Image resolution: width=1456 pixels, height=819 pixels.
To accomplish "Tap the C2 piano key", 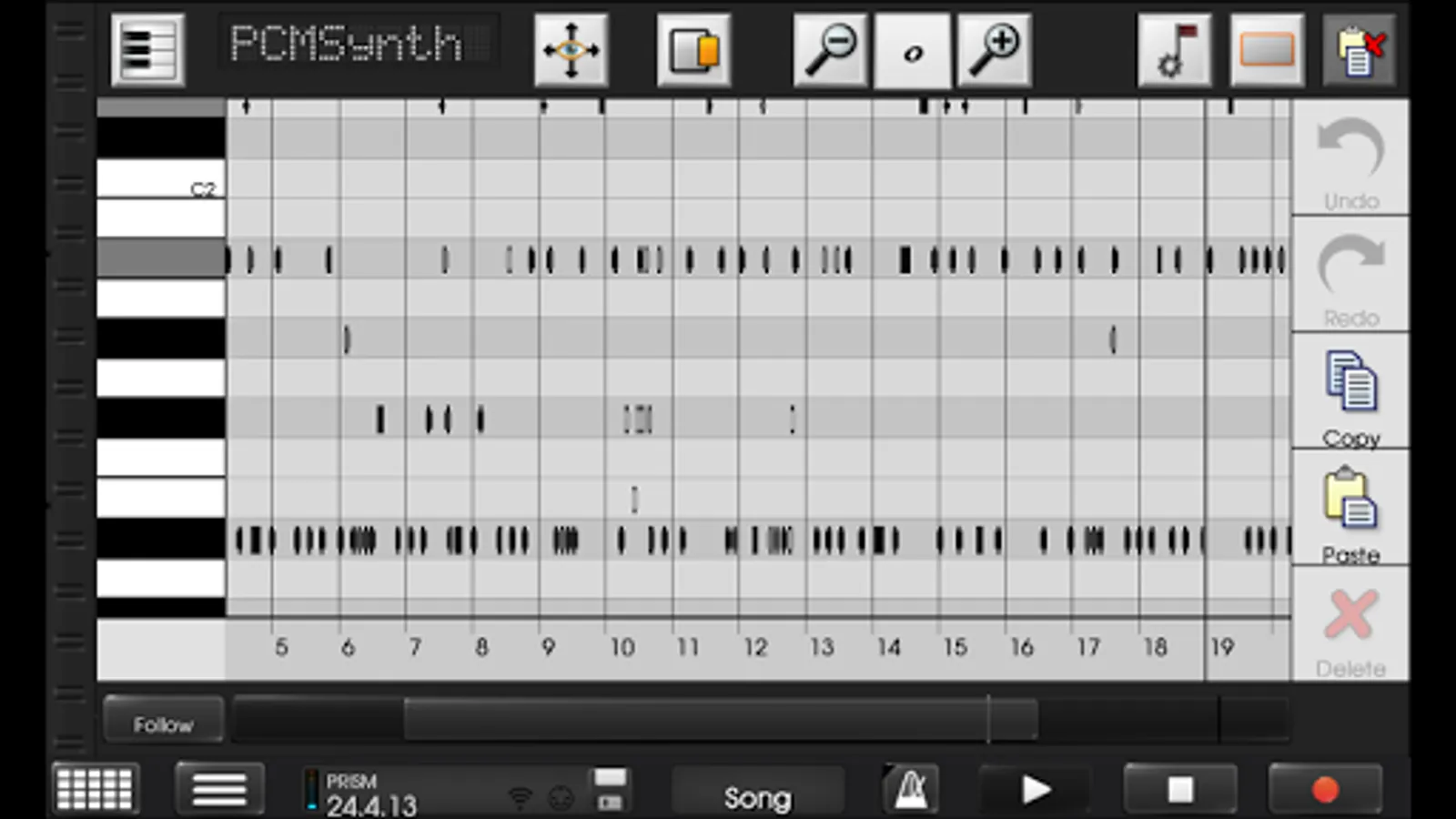I will pyautogui.click(x=161, y=178).
